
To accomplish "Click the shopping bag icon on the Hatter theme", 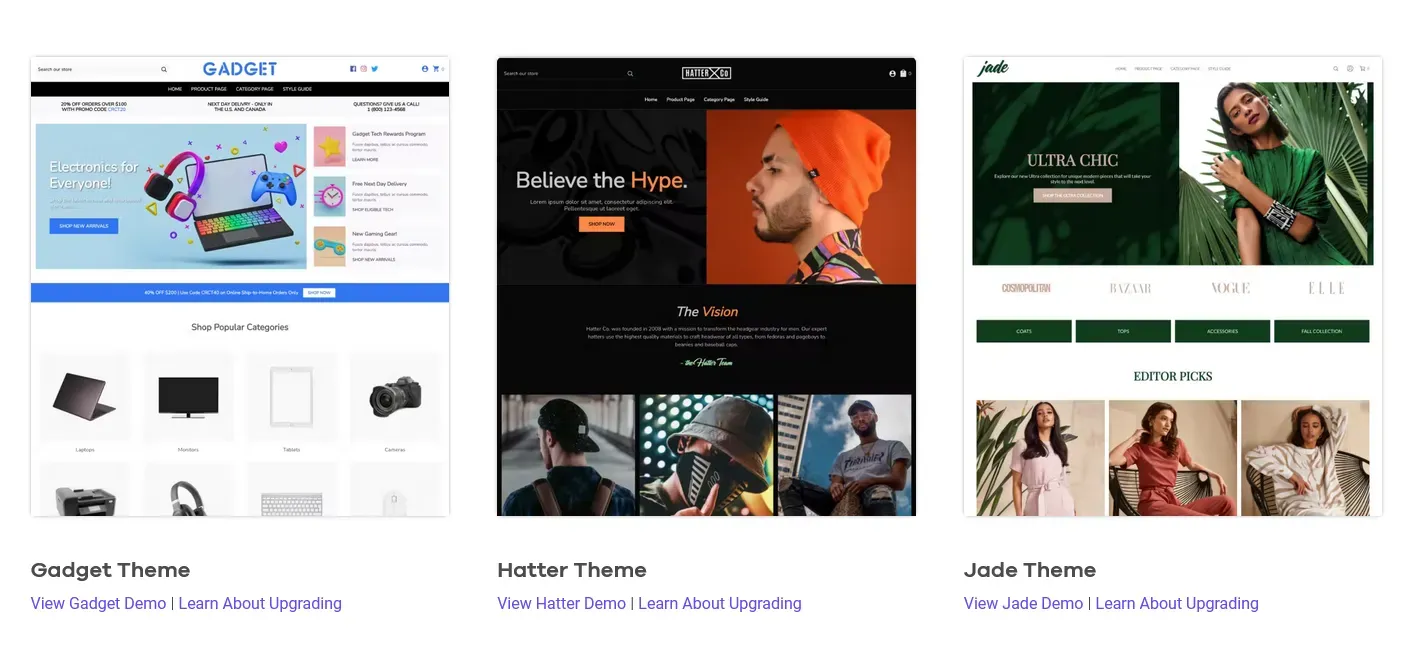I will (903, 73).
